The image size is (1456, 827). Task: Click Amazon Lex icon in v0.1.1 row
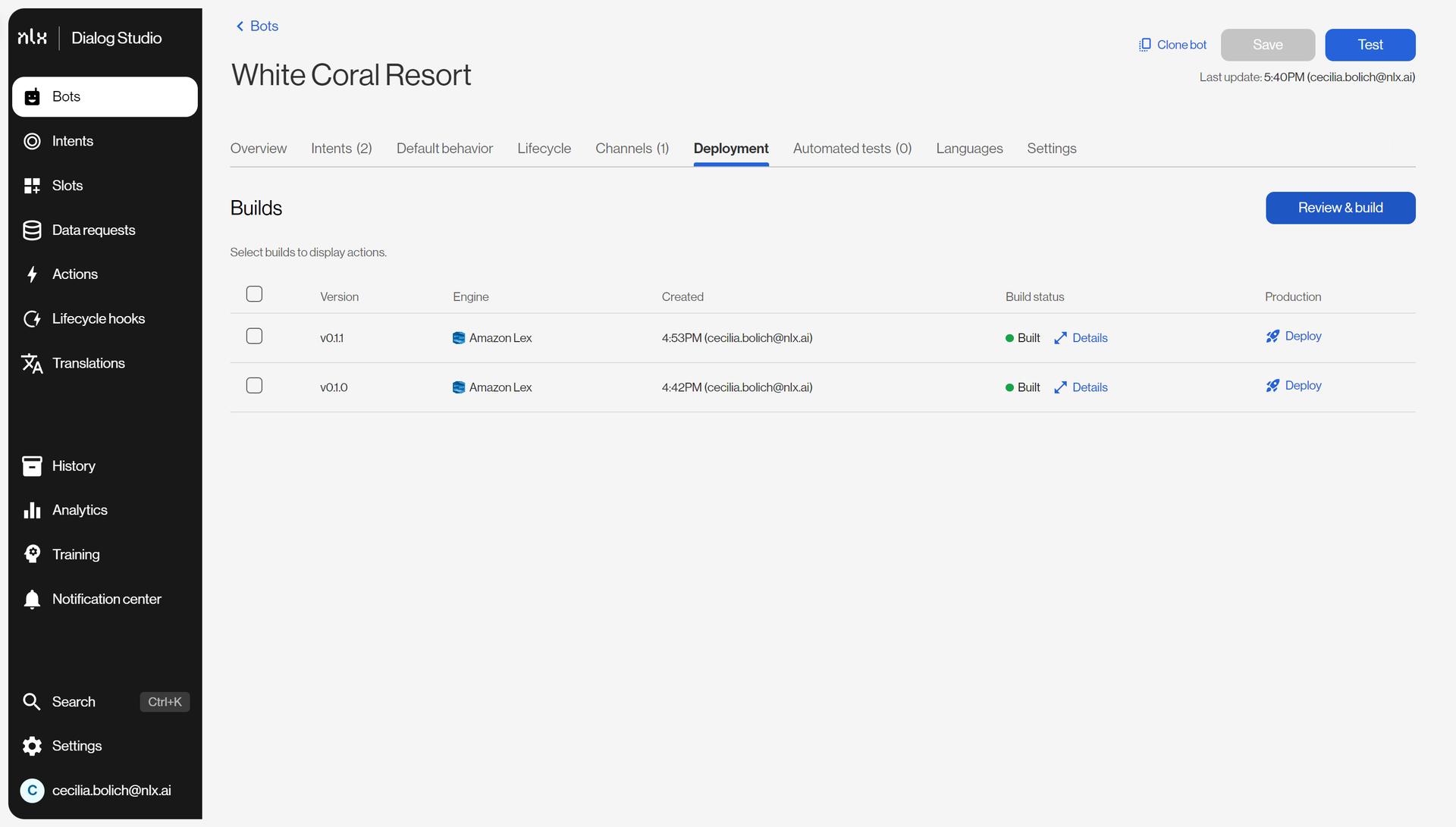point(459,338)
